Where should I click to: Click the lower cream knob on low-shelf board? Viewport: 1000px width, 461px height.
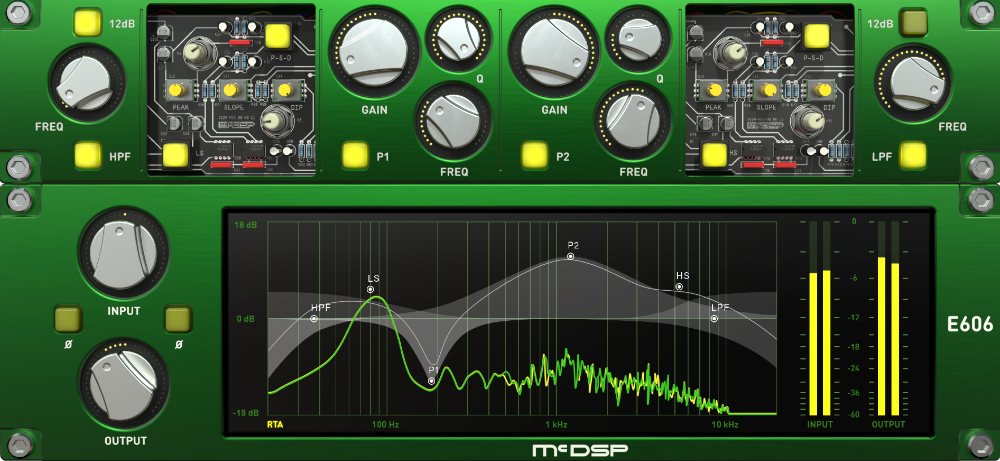(x=276, y=121)
